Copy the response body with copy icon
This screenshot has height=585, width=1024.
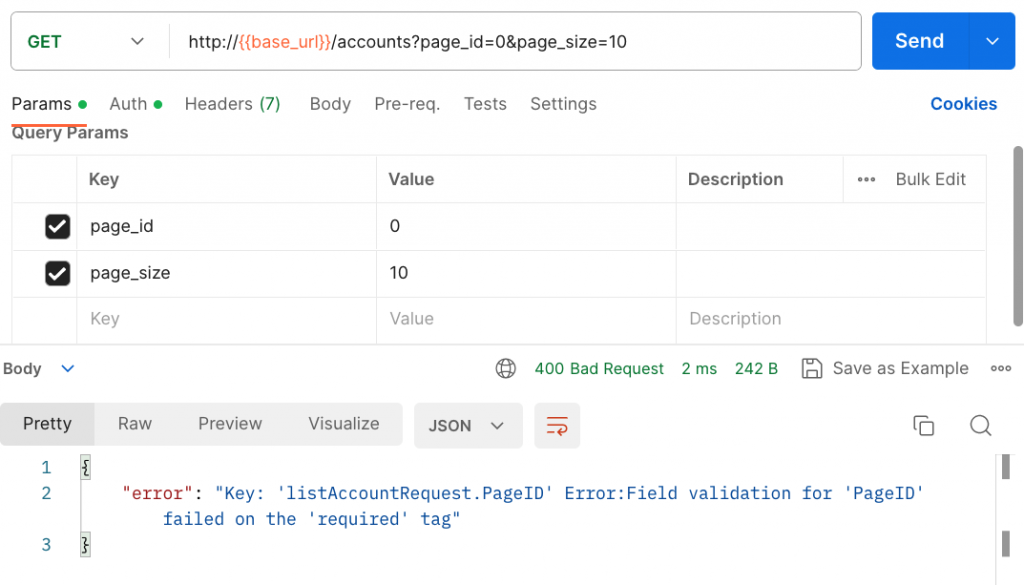click(923, 425)
